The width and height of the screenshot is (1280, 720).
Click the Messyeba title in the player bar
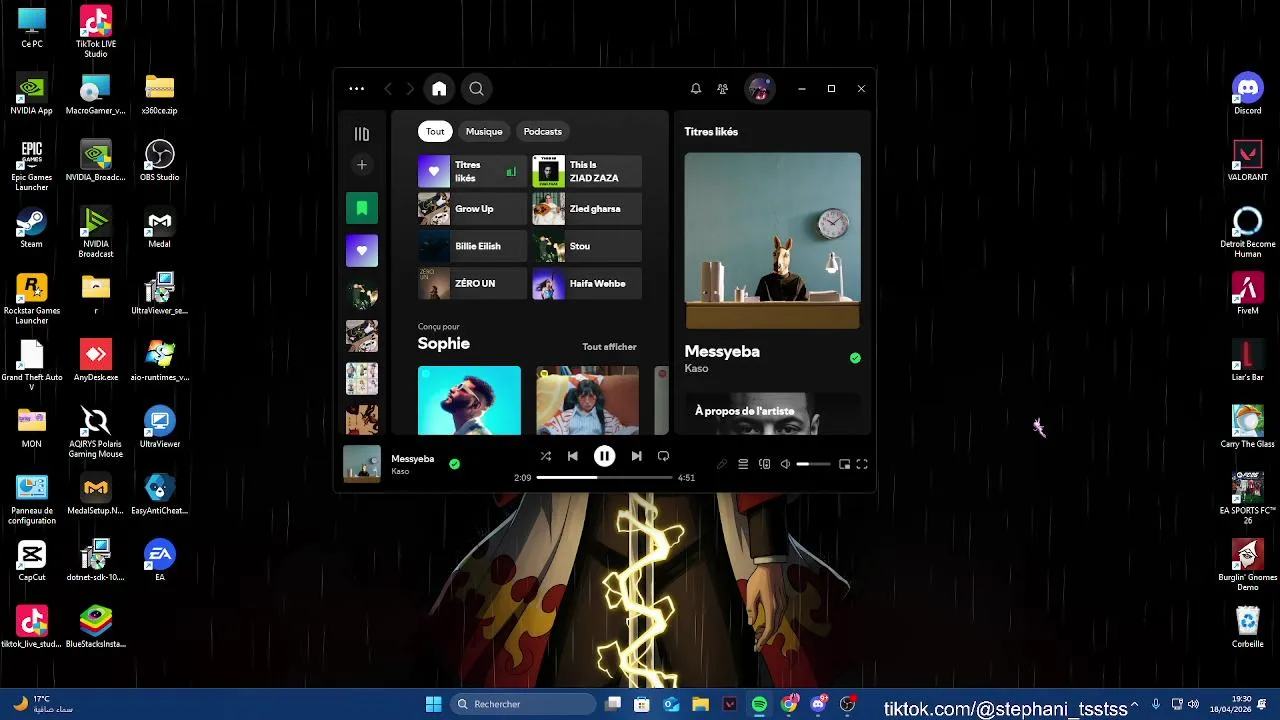[412, 459]
